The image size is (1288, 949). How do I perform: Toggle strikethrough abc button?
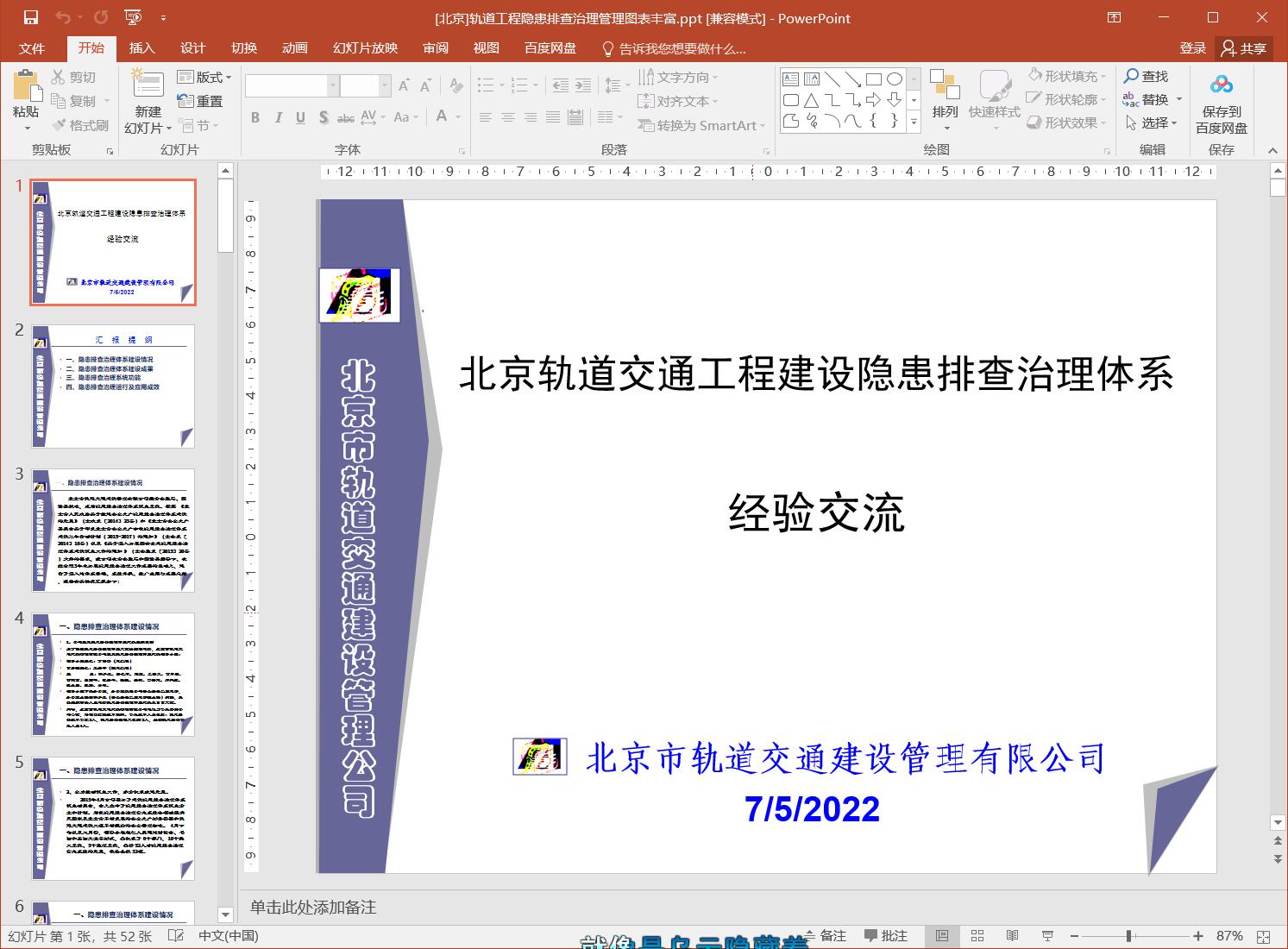click(x=346, y=117)
